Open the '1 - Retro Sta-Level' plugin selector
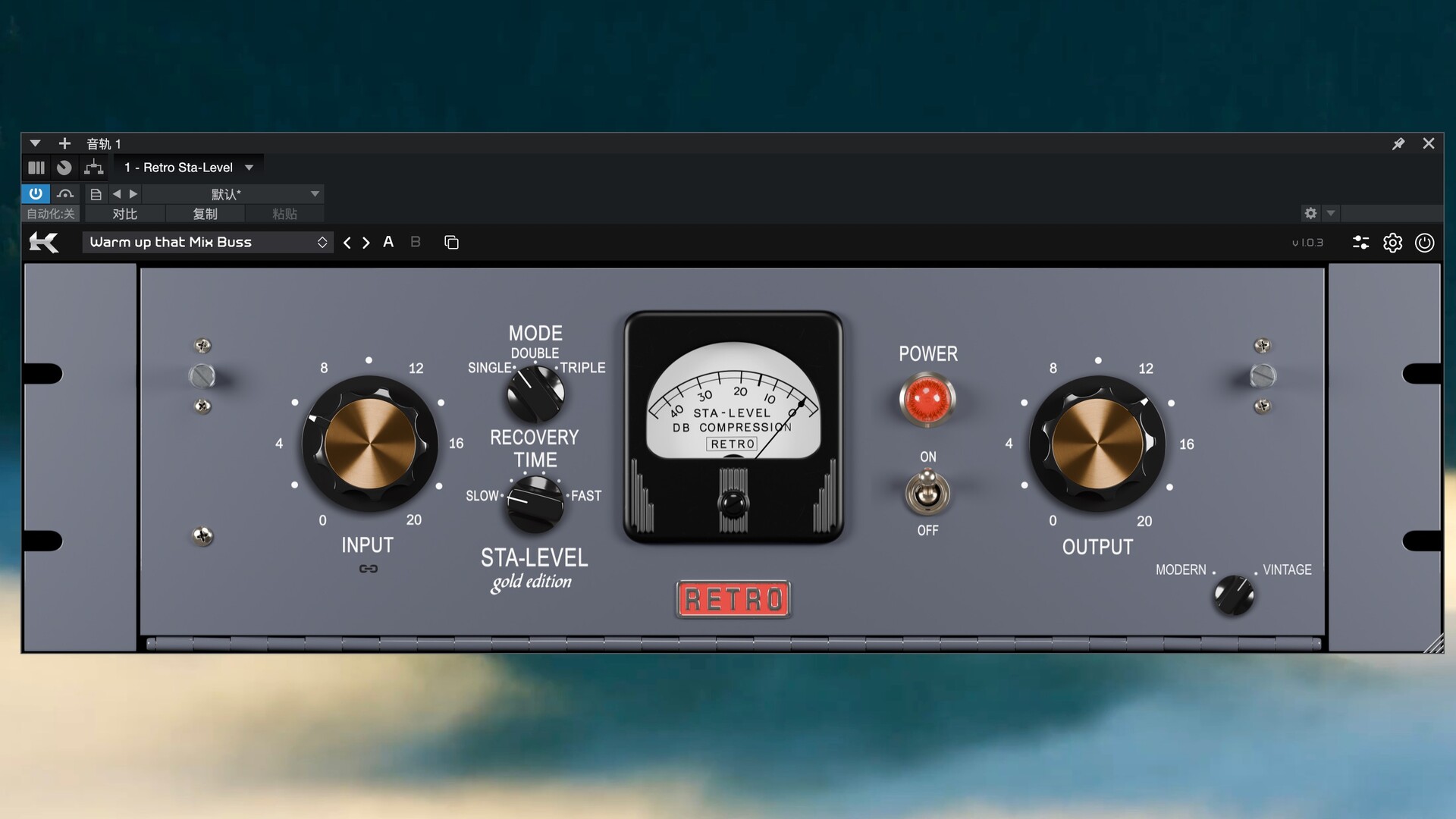The height and width of the screenshot is (819, 1456). 189,168
